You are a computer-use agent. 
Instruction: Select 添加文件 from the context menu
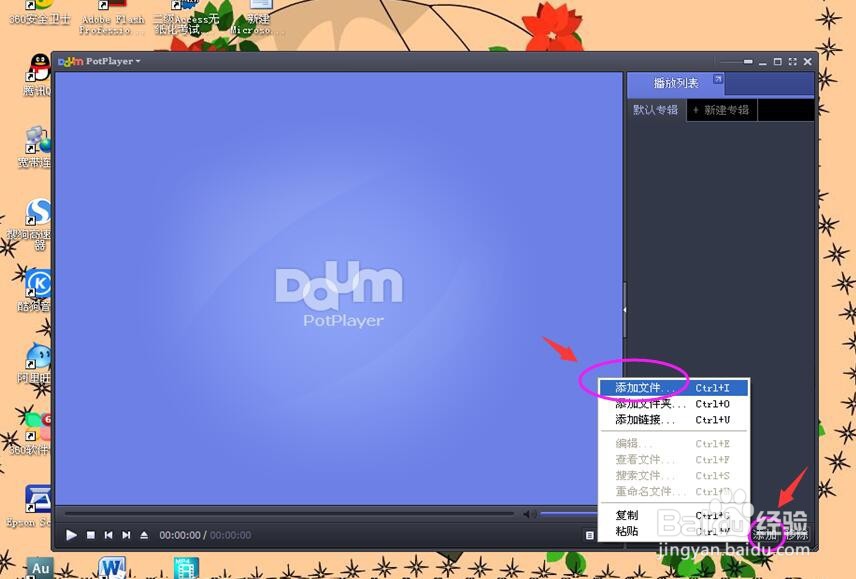674,388
